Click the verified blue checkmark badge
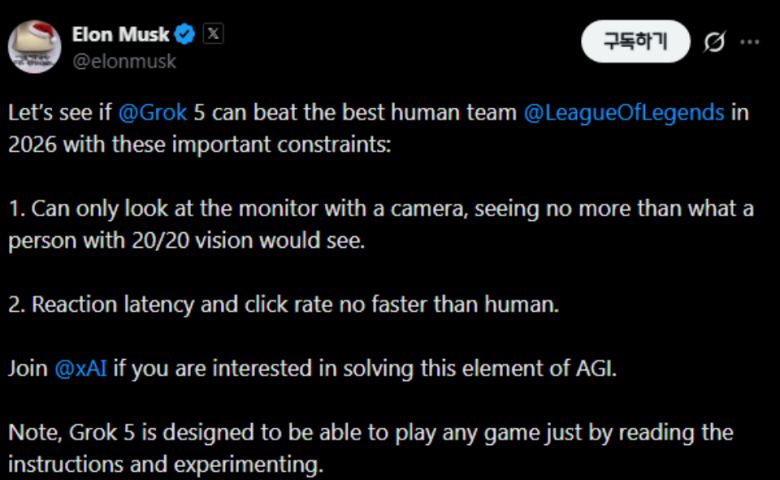This screenshot has width=780, height=480. point(185,34)
